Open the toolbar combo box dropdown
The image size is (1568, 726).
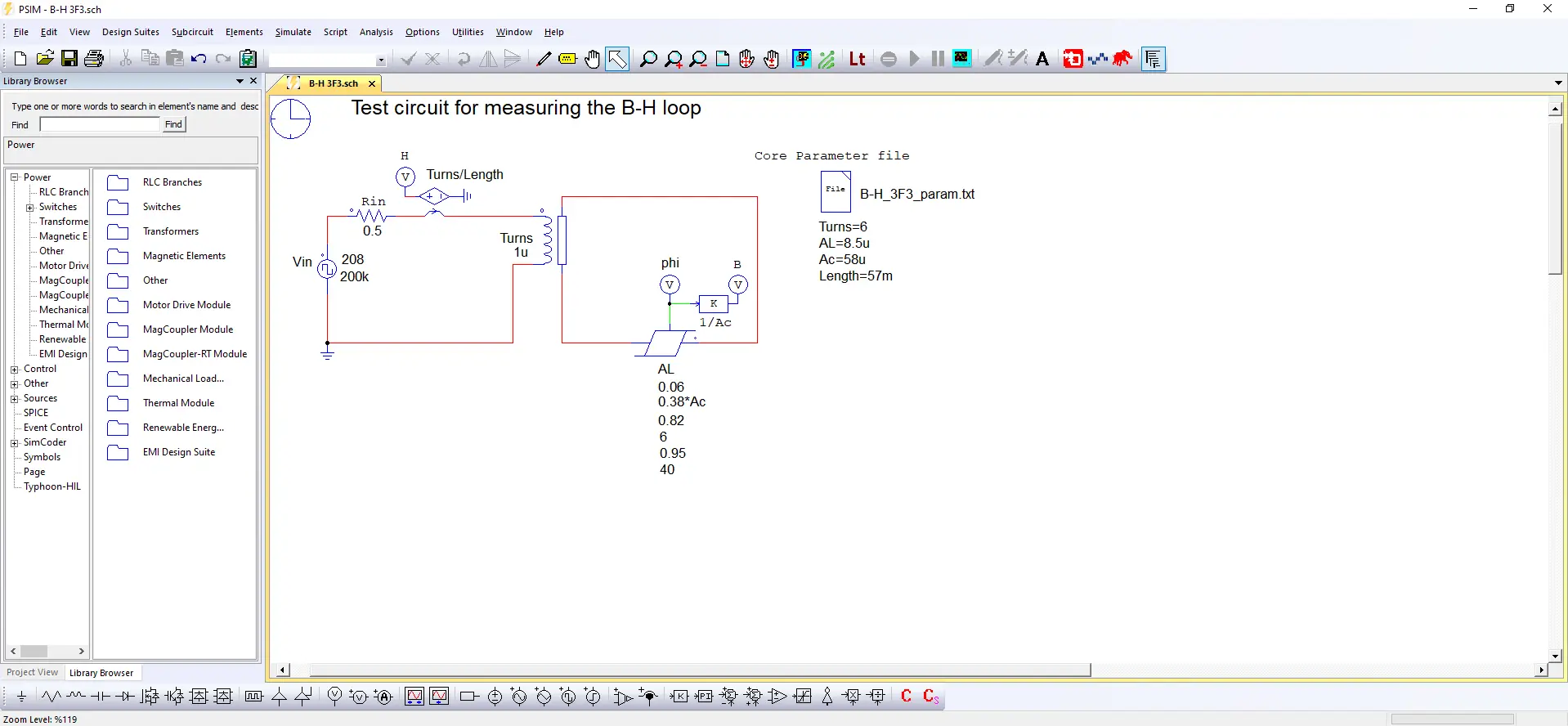click(380, 60)
